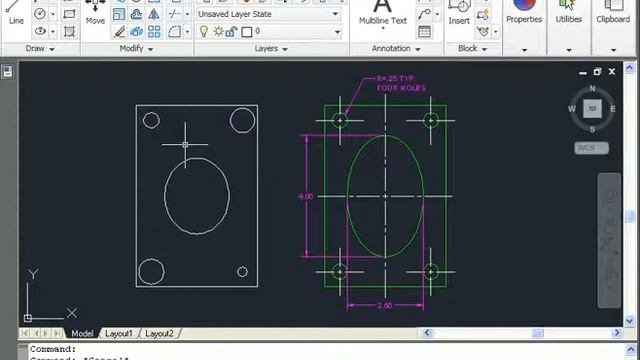Screen dimensions: 640x360
Task: Click the Table tool in Annotation panel
Action: click(x=424, y=31)
